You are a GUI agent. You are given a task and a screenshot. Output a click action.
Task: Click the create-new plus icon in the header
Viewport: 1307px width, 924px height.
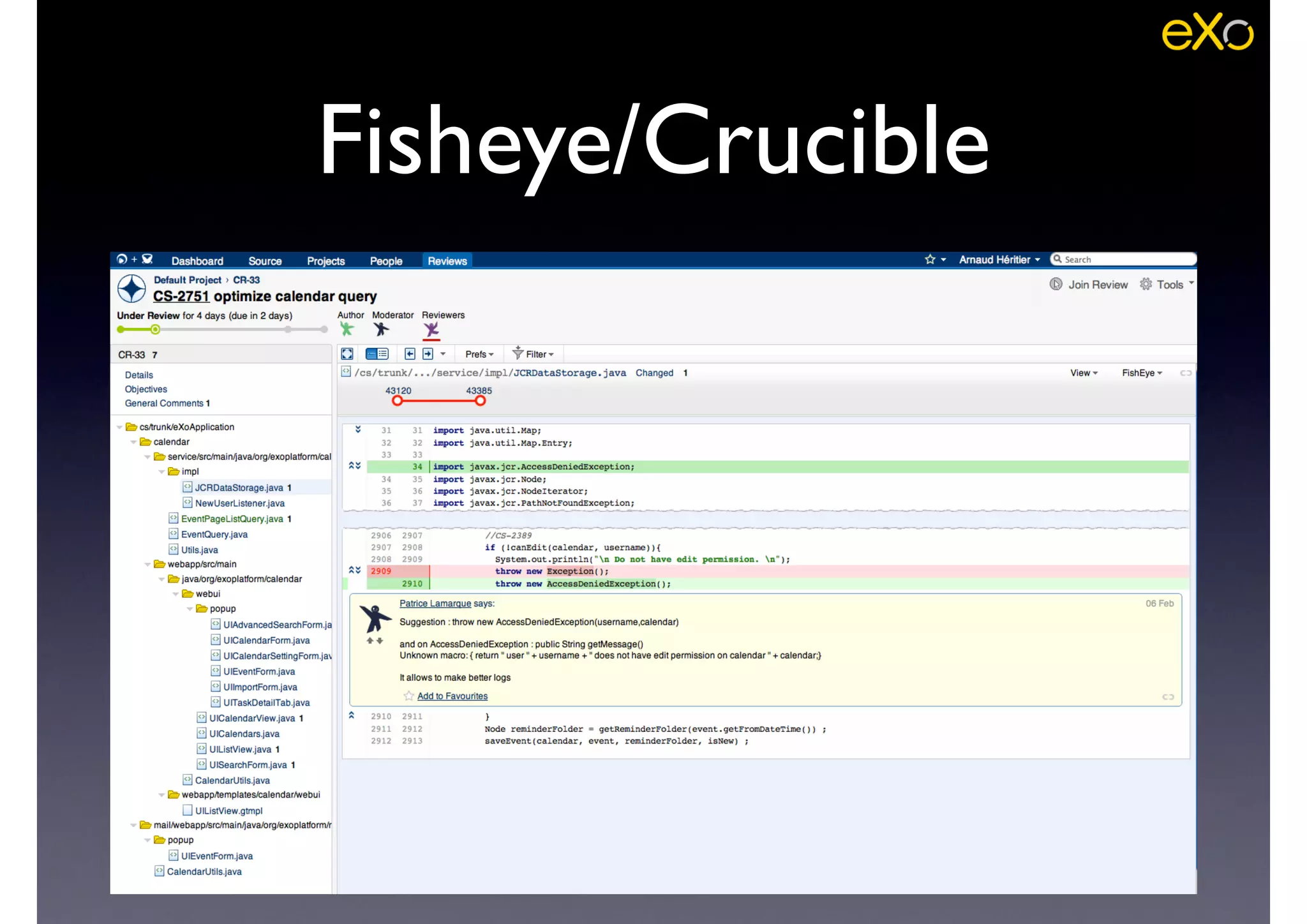(134, 259)
